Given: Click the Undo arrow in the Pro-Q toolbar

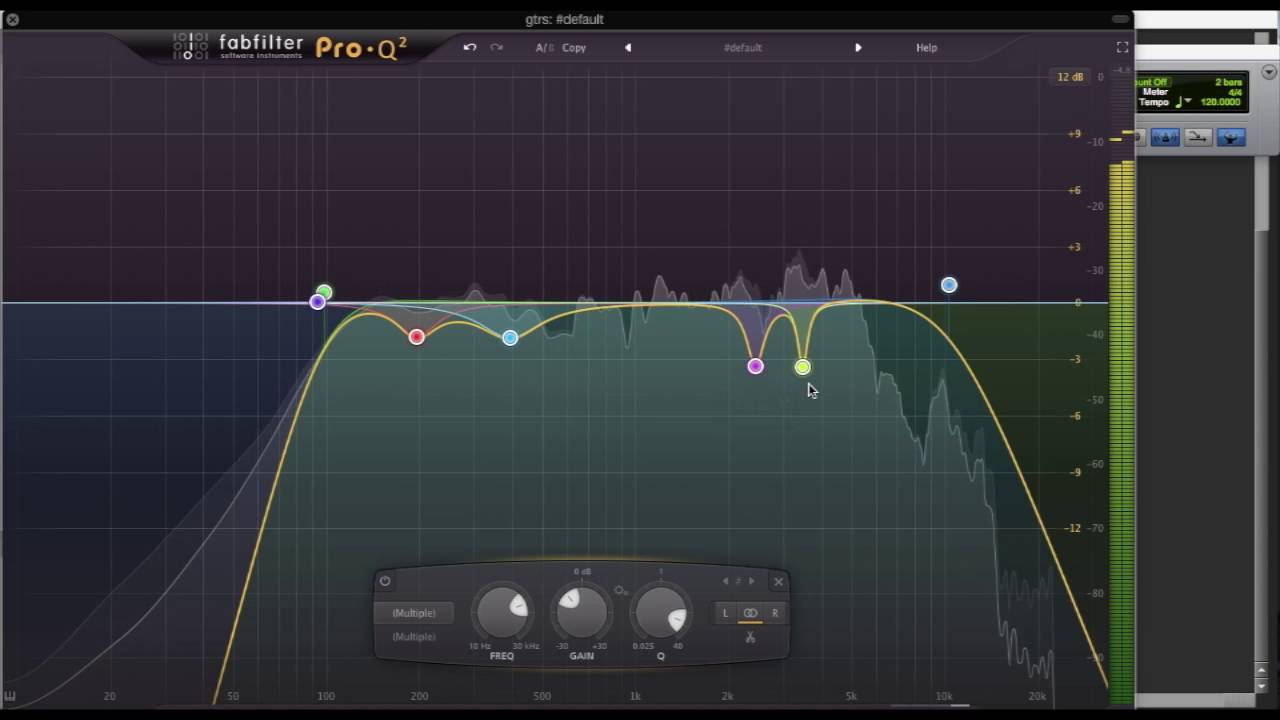Looking at the screenshot, I should [x=469, y=47].
